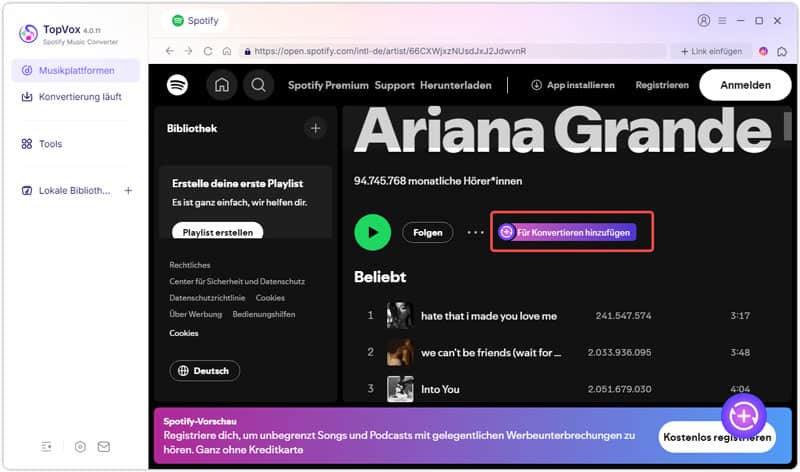The height and width of the screenshot is (472, 800).
Task: Open Center für Sicherheit und Datenschutz
Action: click(237, 281)
